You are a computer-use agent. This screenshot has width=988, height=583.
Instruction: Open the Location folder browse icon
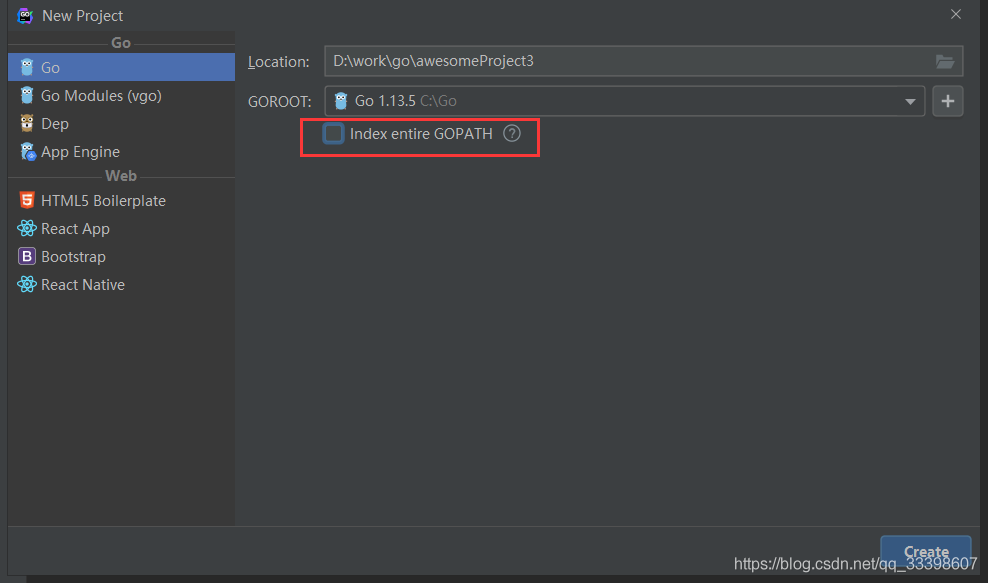click(944, 62)
